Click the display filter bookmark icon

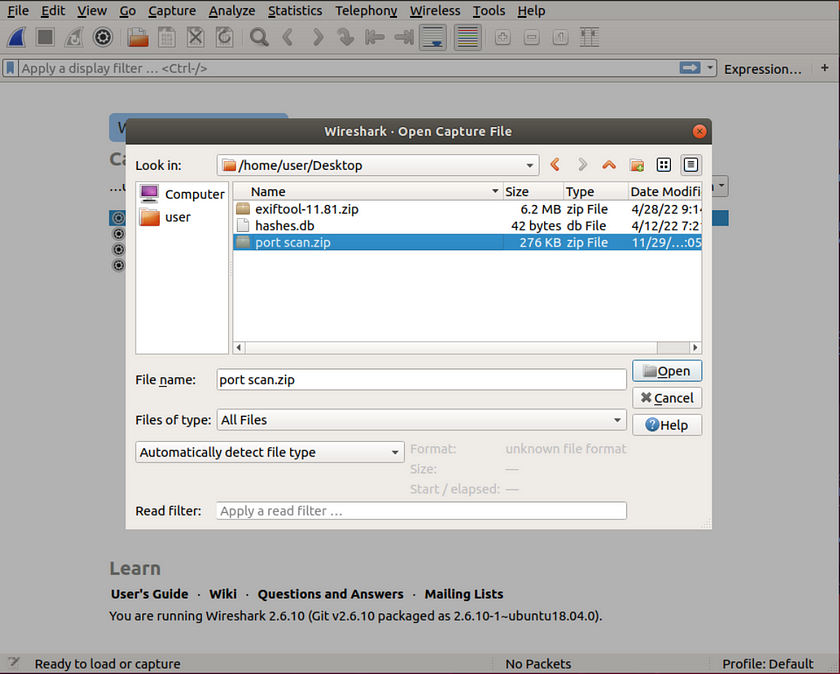pos(10,69)
